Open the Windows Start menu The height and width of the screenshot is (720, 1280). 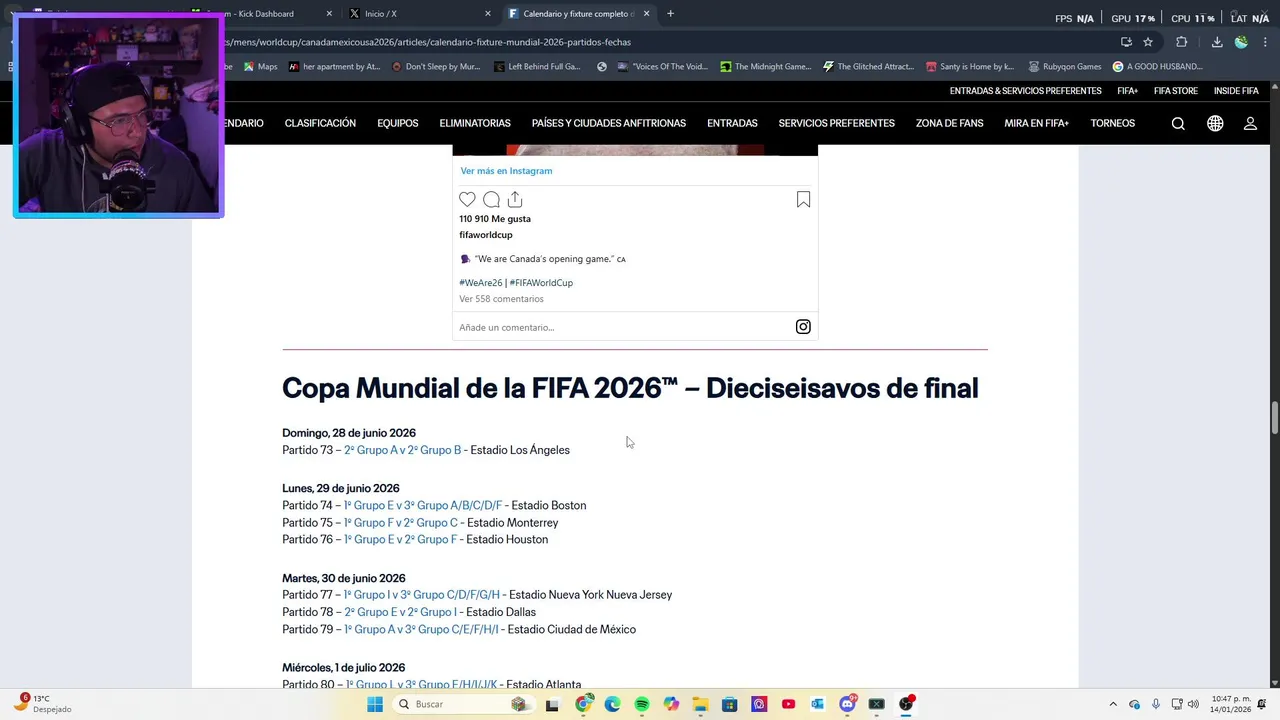coord(375,704)
